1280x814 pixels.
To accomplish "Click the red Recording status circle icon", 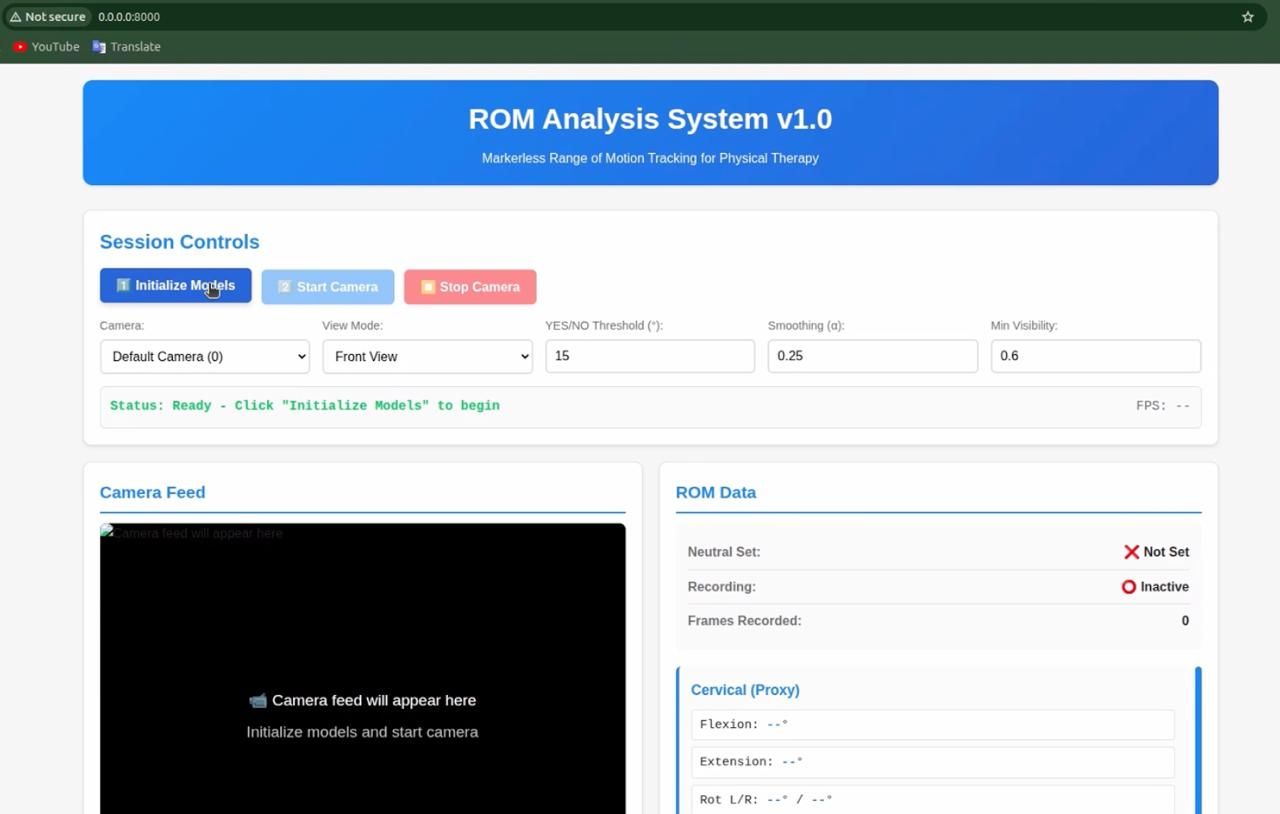I will click(x=1128, y=587).
